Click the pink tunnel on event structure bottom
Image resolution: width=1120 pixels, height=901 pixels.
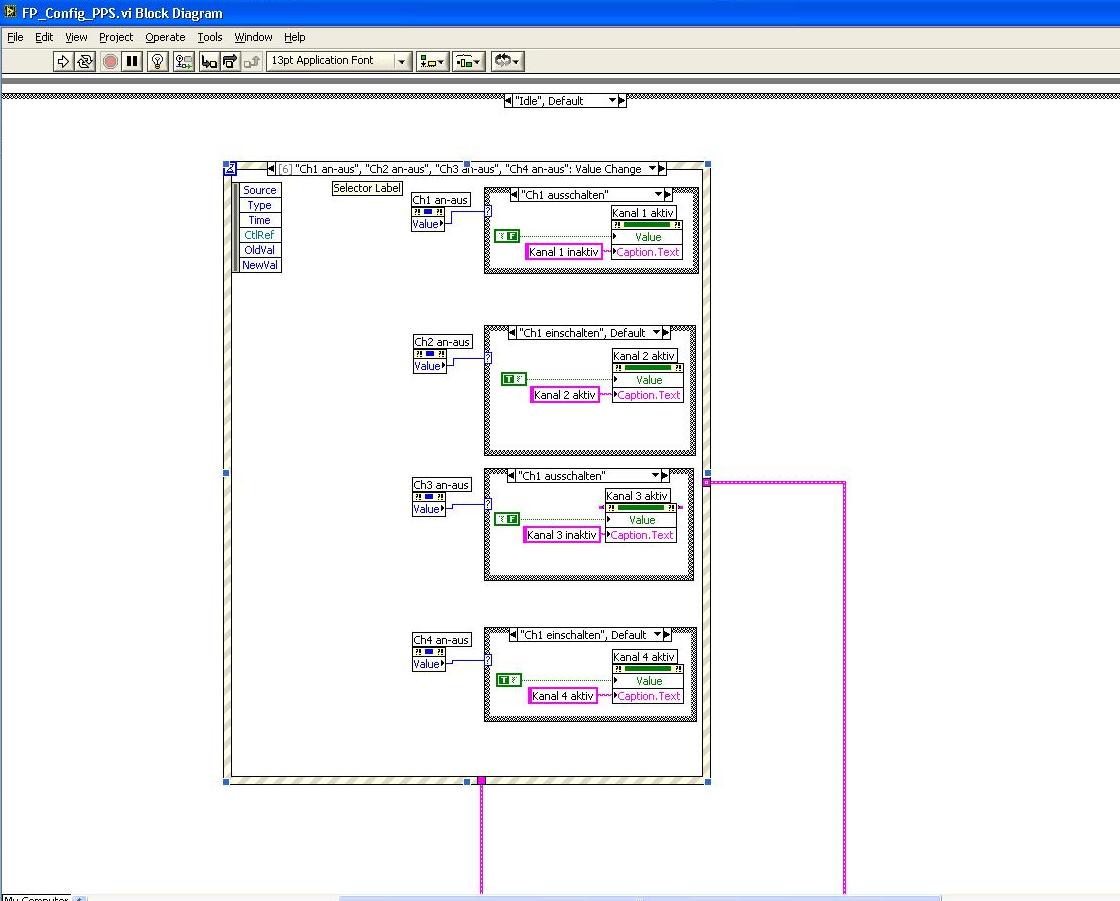(481, 781)
